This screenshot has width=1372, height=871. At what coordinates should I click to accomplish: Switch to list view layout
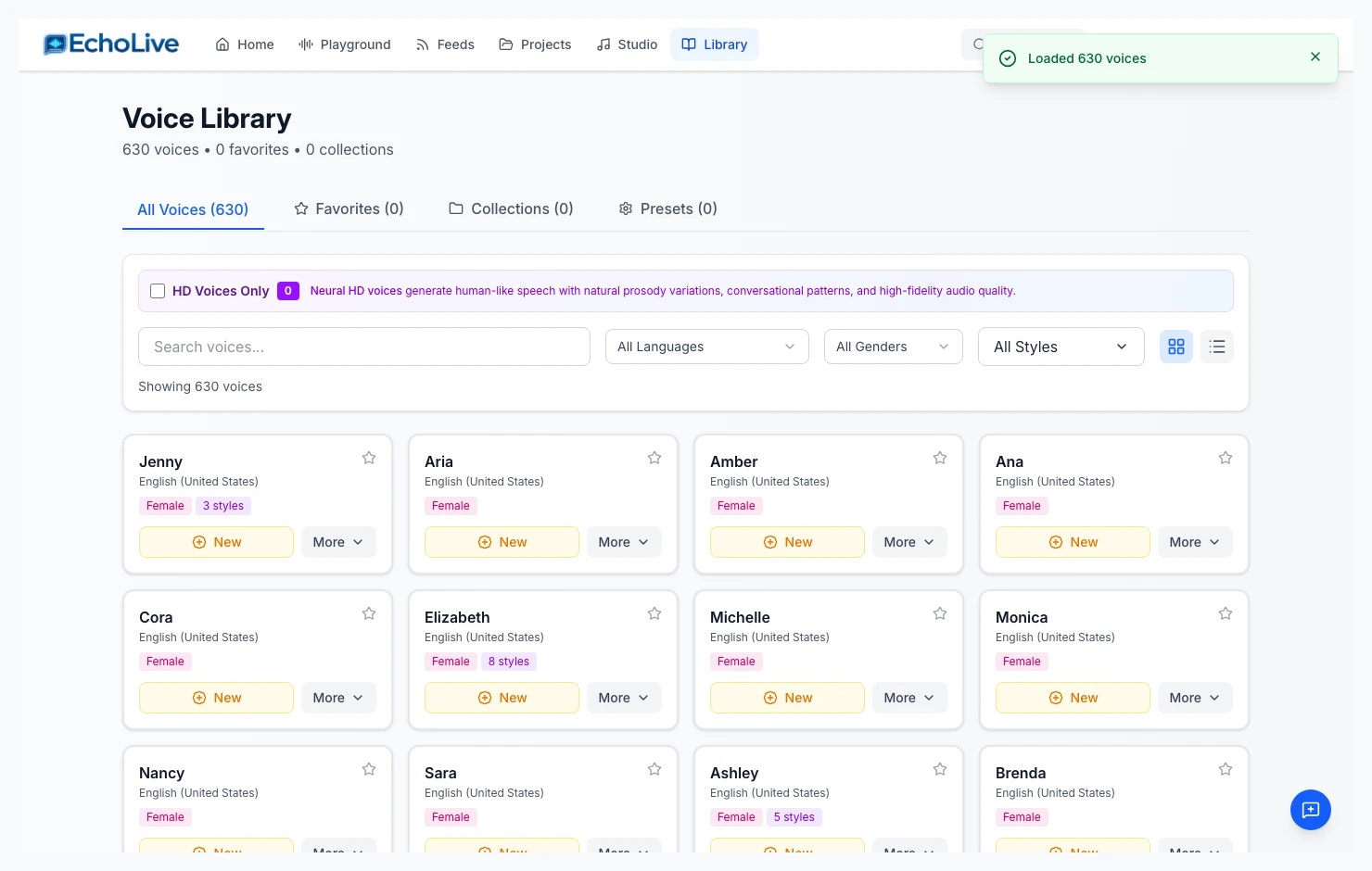tap(1217, 347)
